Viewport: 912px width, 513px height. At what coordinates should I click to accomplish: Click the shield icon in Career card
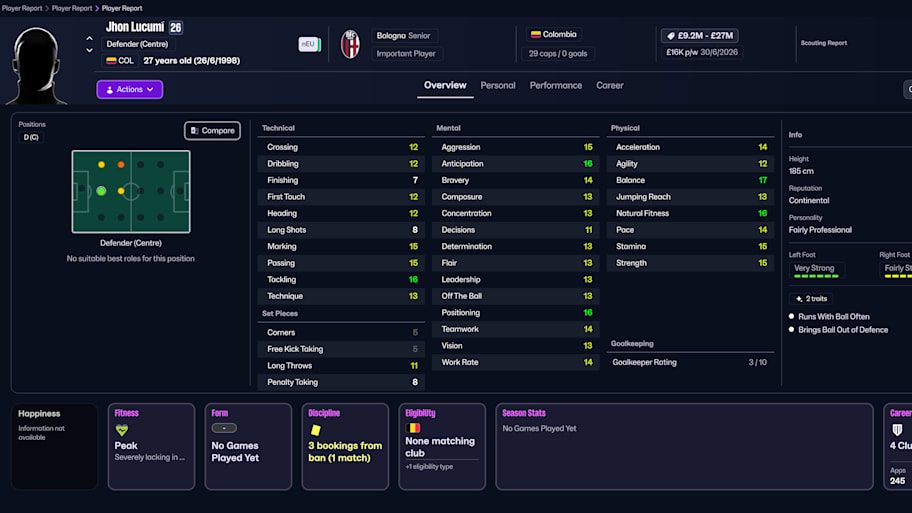897,430
